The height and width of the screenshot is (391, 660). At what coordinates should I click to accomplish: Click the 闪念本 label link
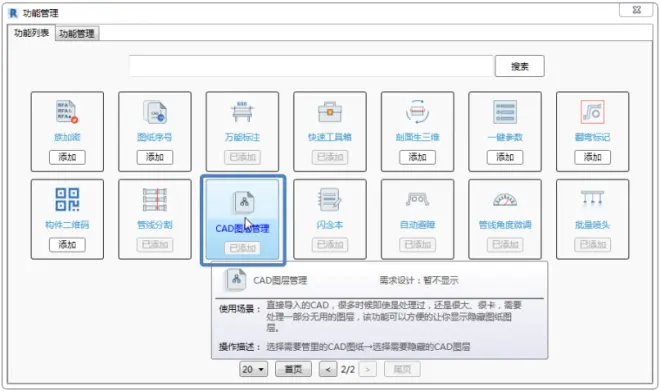click(x=330, y=225)
